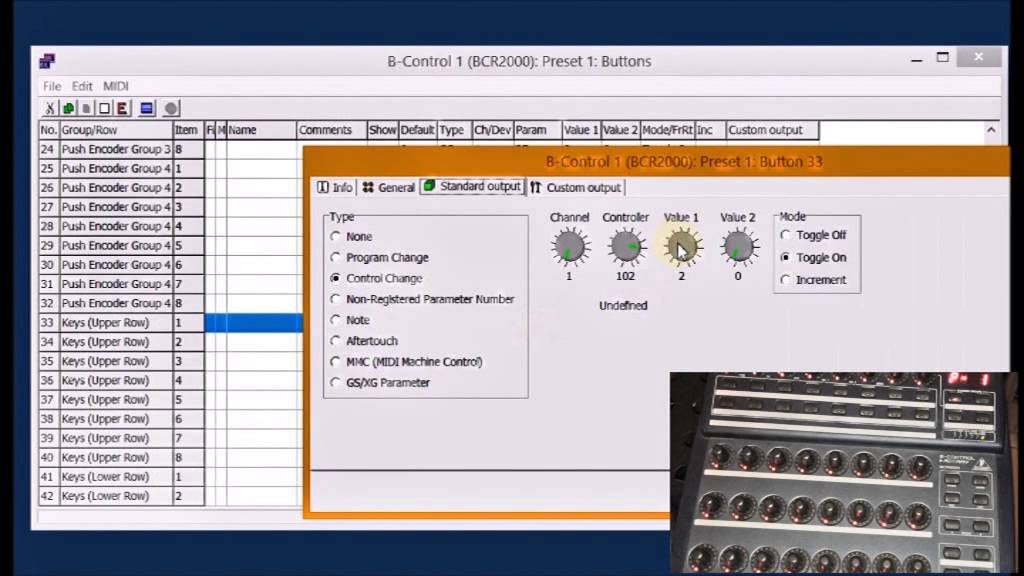Set mode to Toggle Off

pos(786,235)
